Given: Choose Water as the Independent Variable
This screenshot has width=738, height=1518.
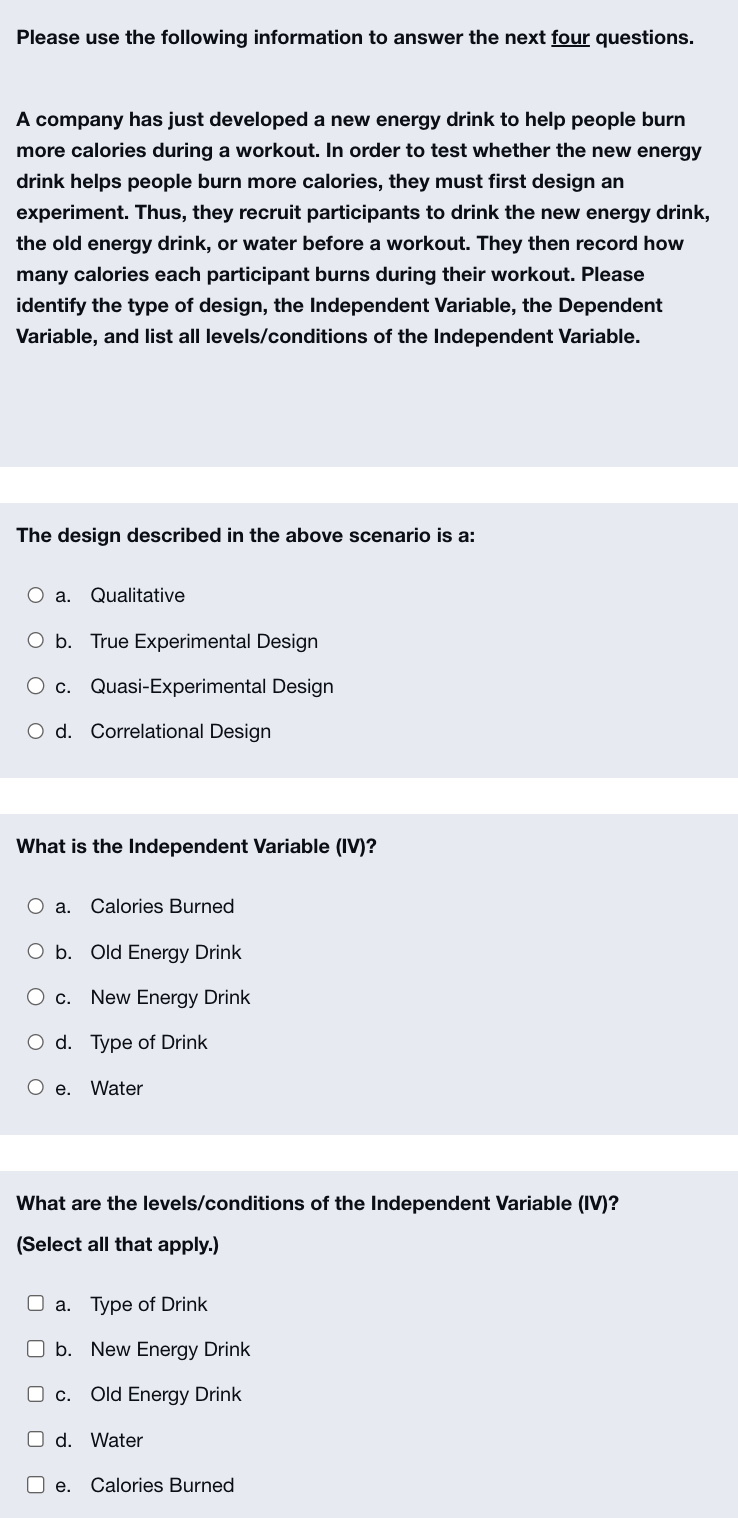Looking at the screenshot, I should pyautogui.click(x=36, y=1088).
